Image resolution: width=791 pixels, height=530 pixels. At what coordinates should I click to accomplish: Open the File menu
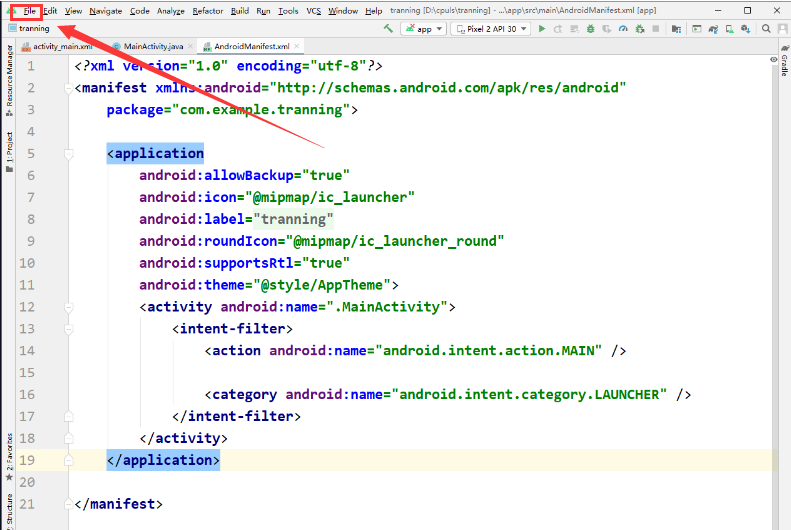[29, 11]
